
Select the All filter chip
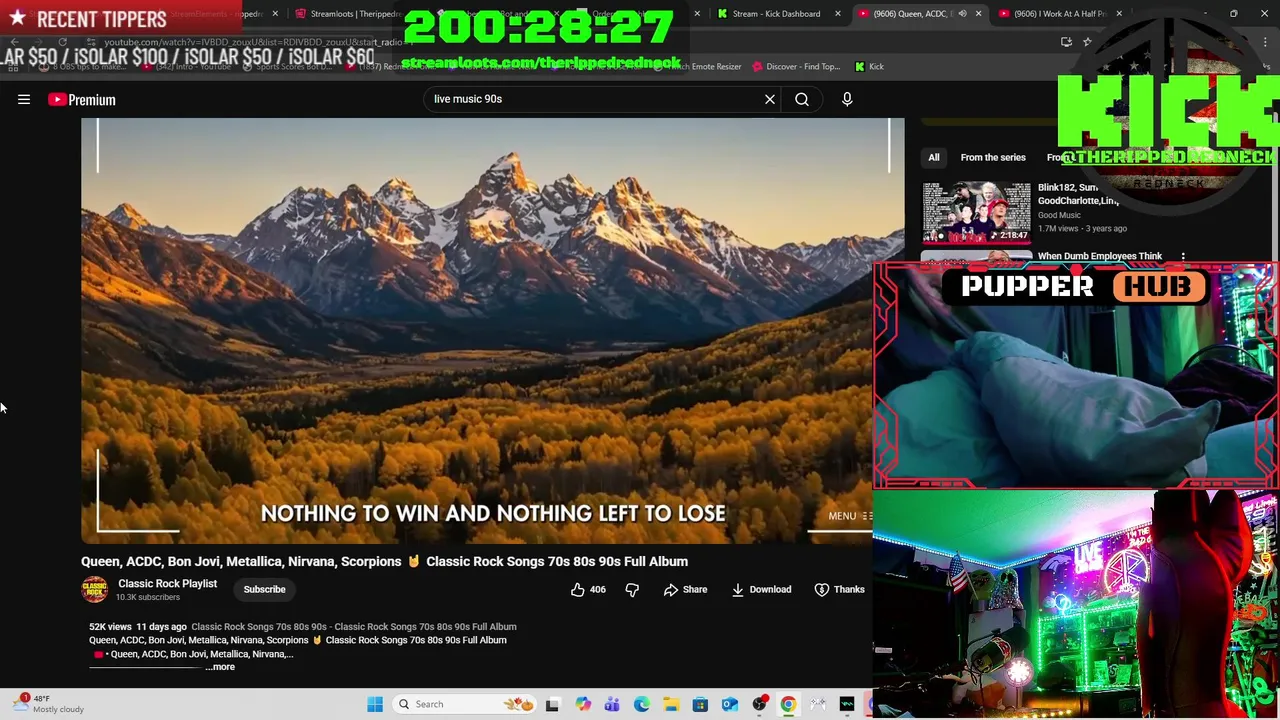point(933,157)
